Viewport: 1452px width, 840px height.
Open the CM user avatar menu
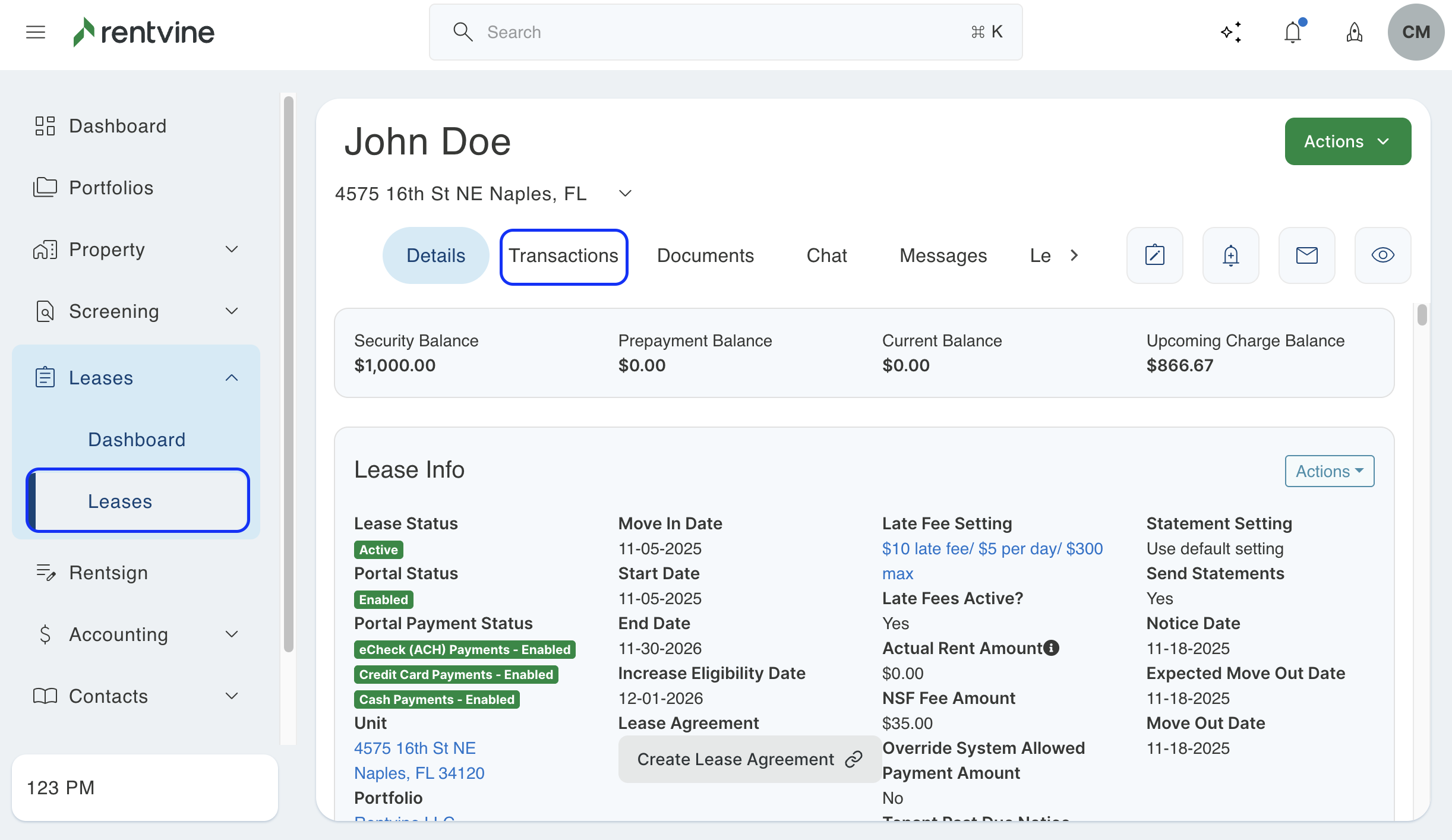(1416, 32)
